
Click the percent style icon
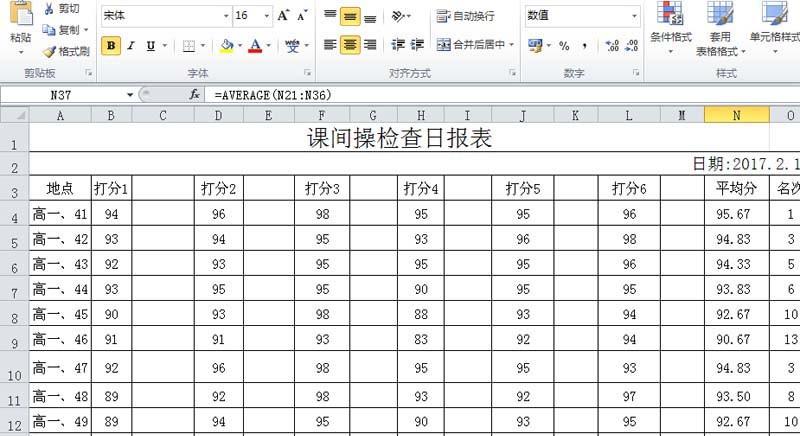pyautogui.click(x=564, y=45)
